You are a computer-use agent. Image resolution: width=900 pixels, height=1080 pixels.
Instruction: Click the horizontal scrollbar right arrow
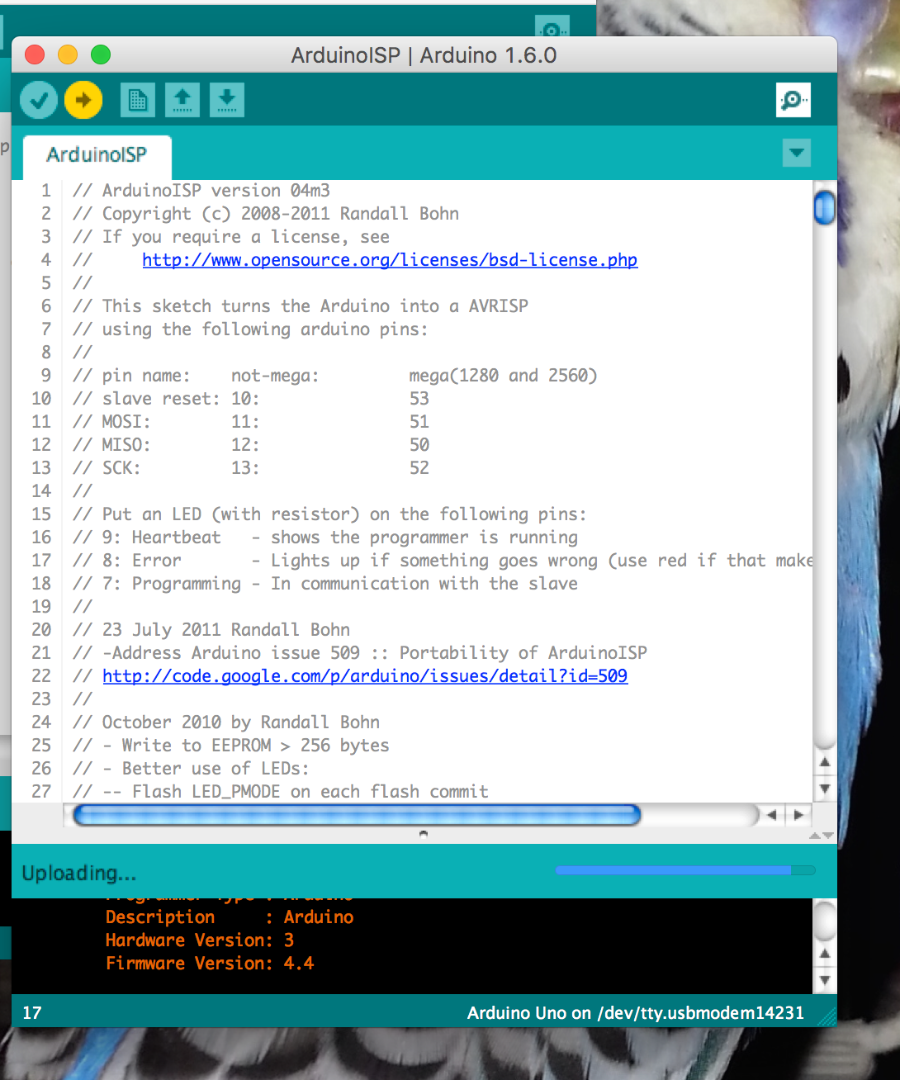(x=797, y=815)
